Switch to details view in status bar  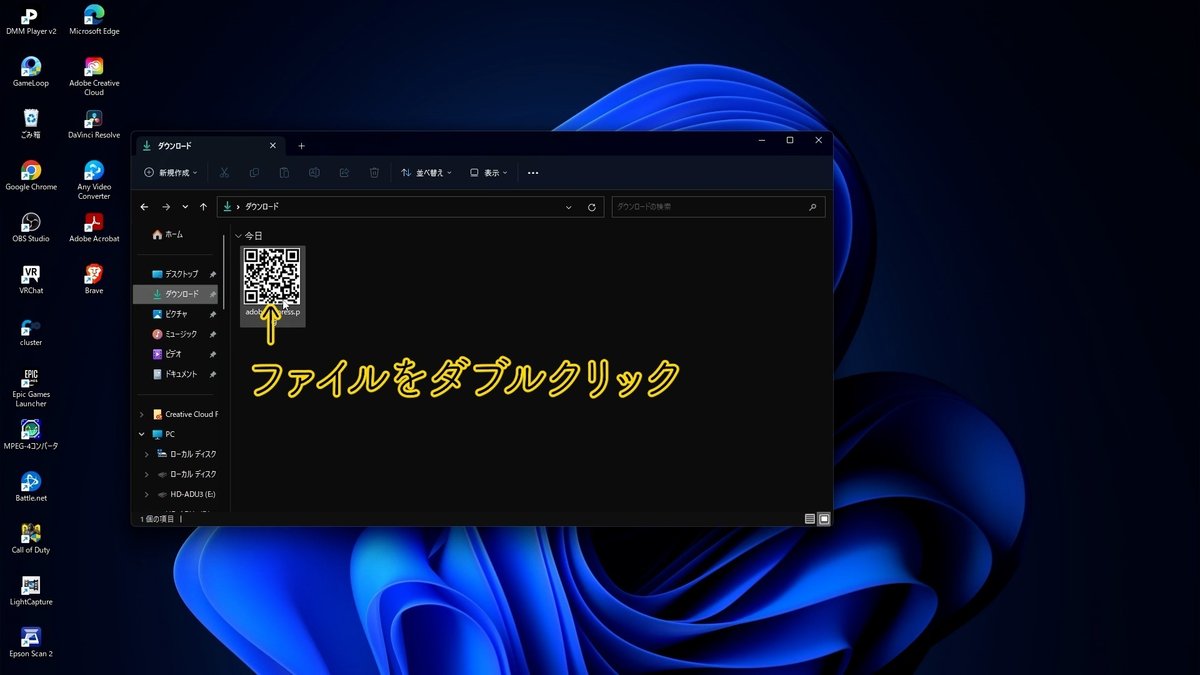810,519
